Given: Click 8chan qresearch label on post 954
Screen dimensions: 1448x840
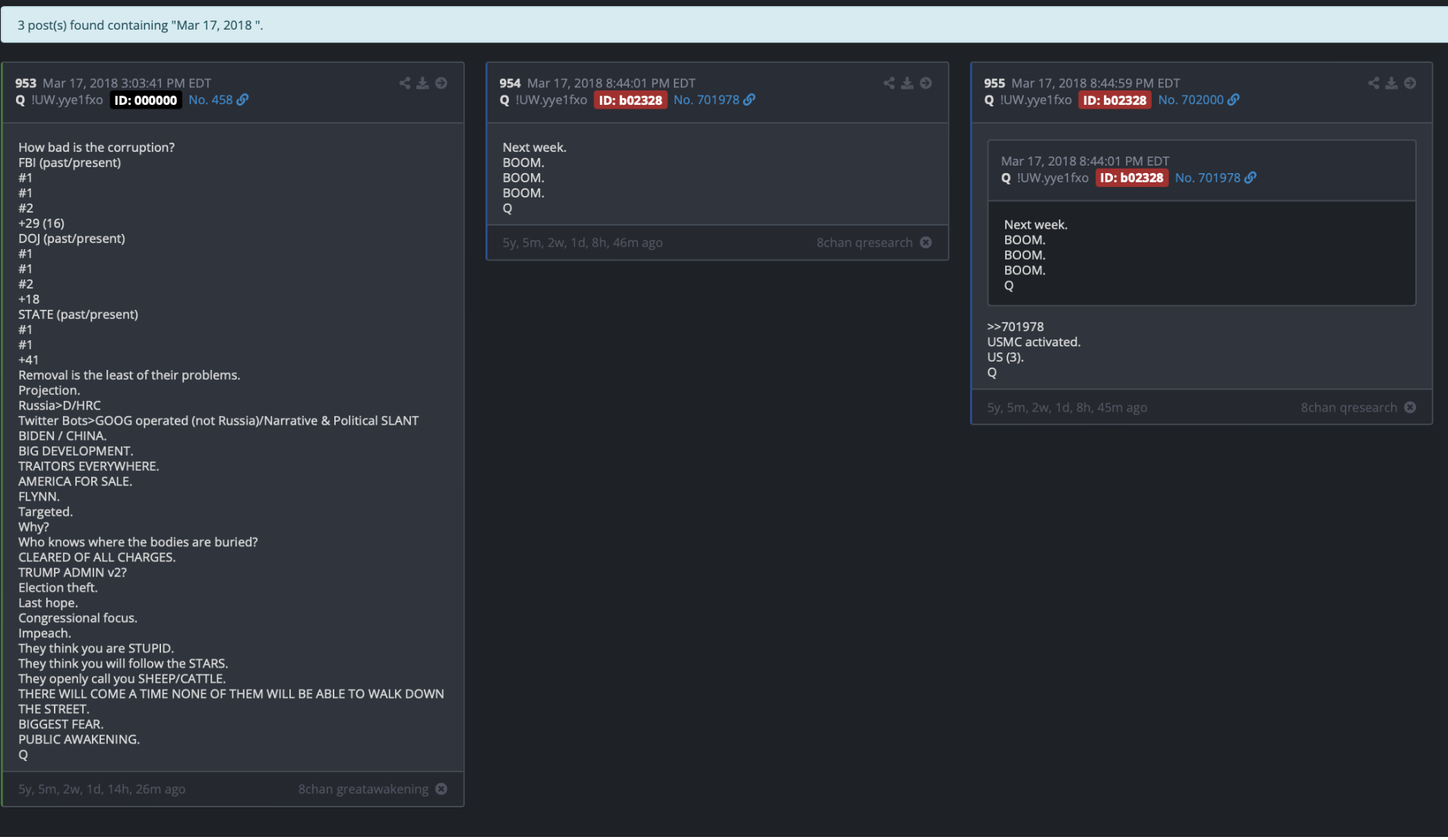Looking at the screenshot, I should tap(865, 242).
